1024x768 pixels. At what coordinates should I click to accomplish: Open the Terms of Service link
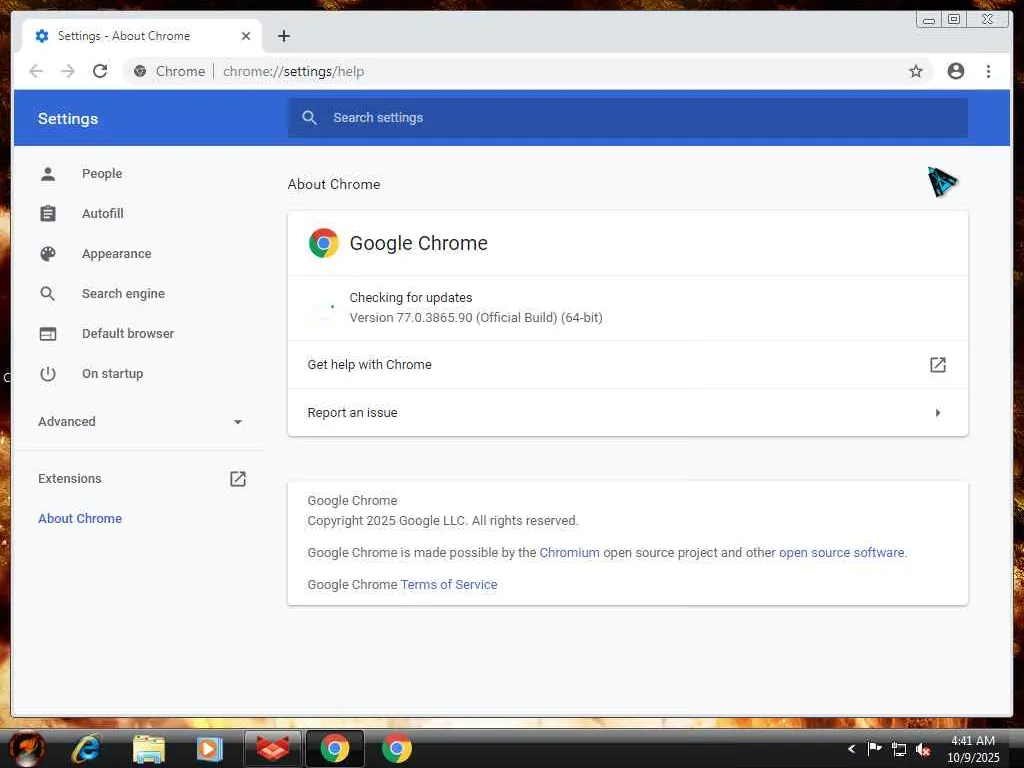click(x=449, y=584)
